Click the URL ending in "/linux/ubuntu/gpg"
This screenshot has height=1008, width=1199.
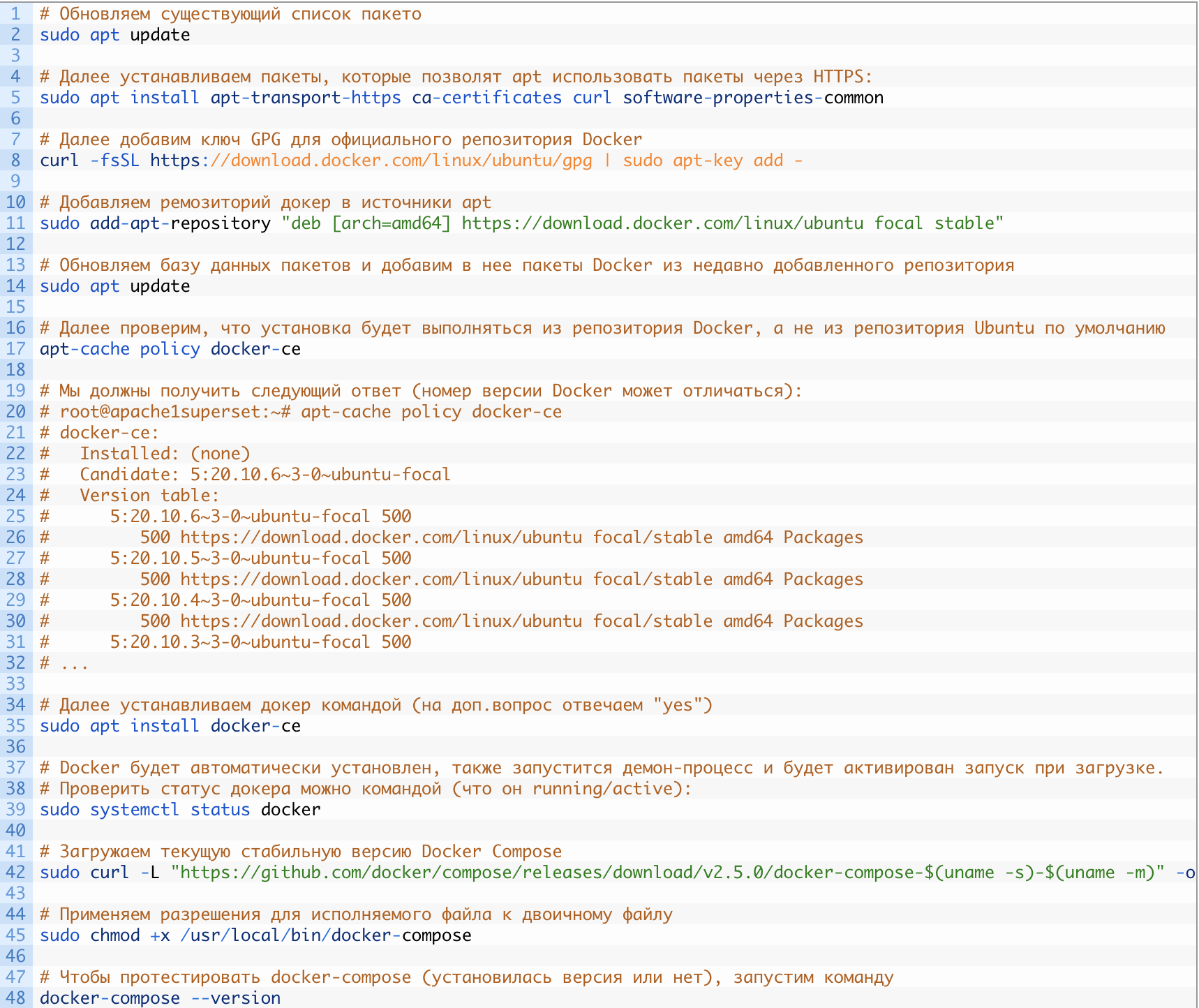click(371, 161)
